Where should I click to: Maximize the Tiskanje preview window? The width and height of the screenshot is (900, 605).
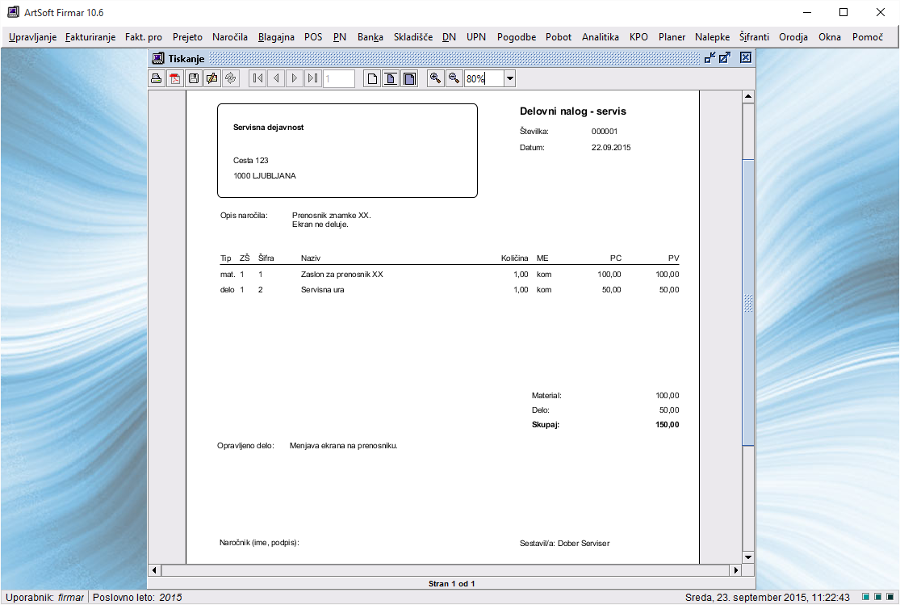(724, 58)
